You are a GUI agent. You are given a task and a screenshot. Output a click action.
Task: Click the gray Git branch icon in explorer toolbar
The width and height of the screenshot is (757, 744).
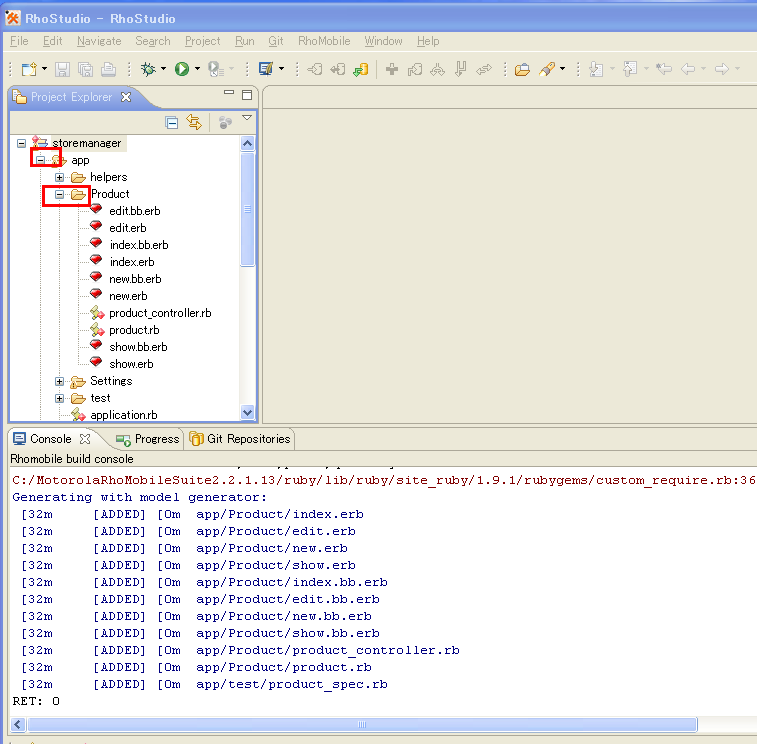pos(225,123)
